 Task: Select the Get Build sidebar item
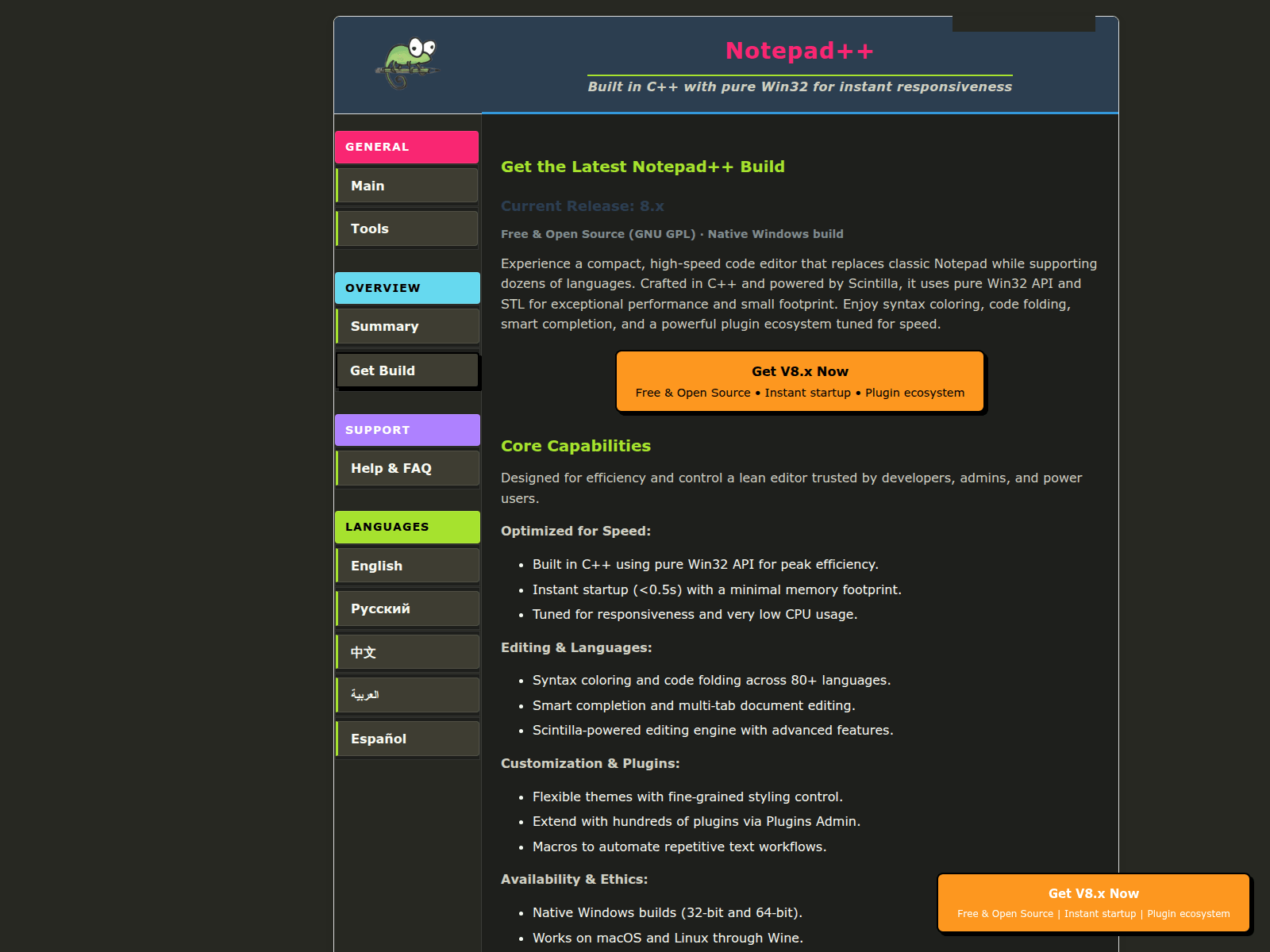407,370
